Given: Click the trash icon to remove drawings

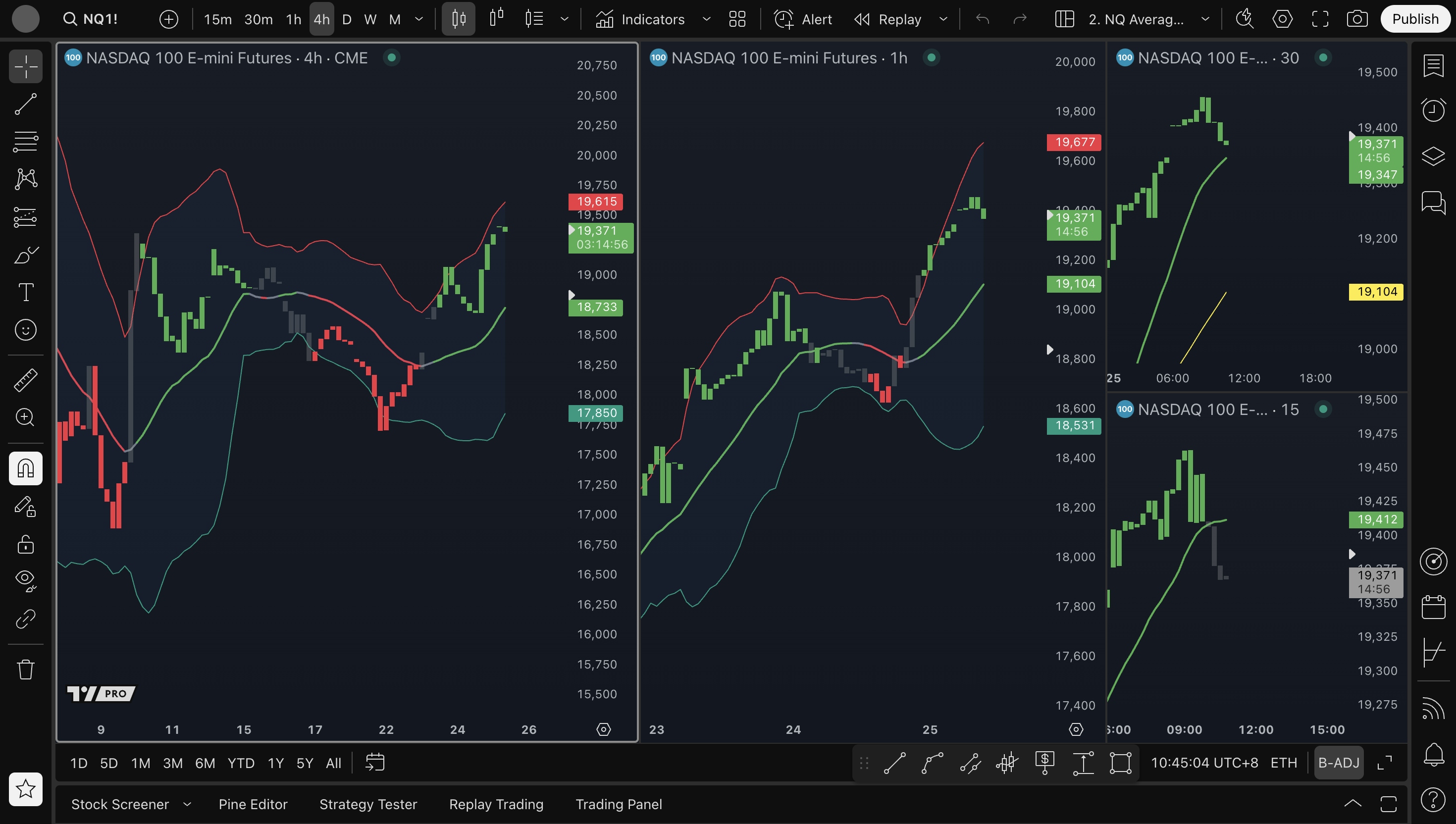Looking at the screenshot, I should [x=25, y=669].
